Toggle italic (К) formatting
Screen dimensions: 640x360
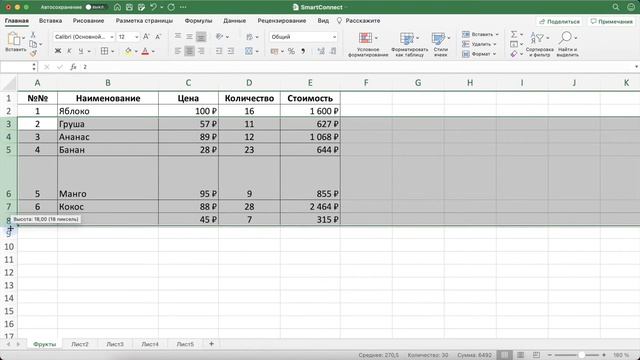(69, 51)
